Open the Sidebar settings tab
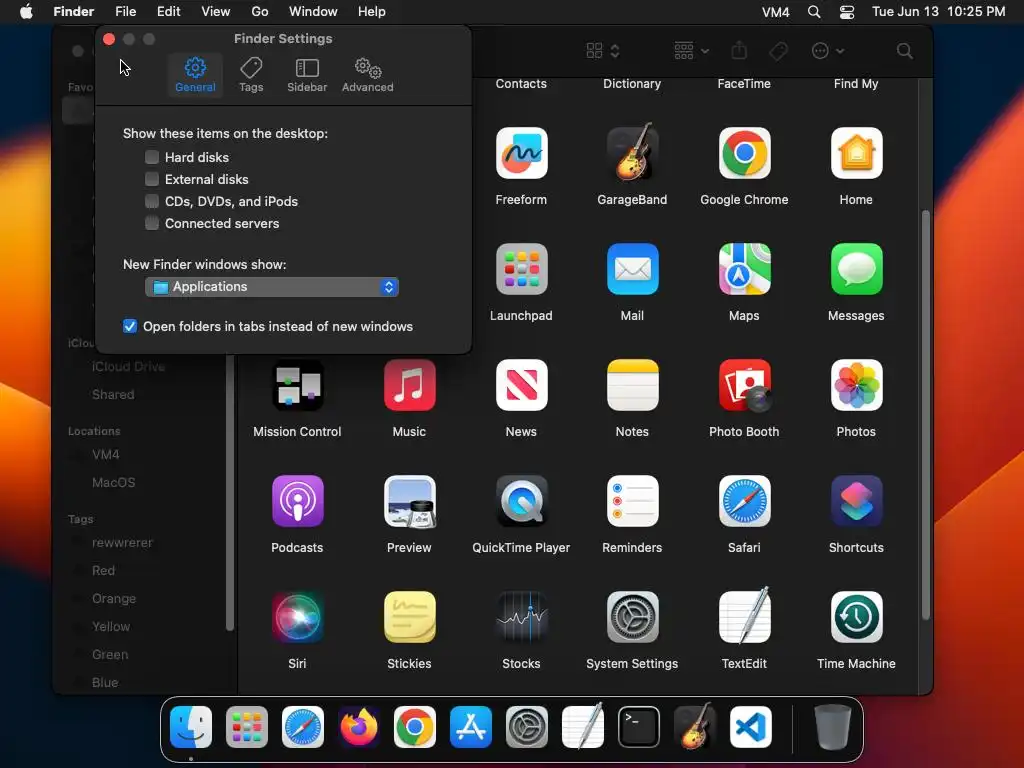Image resolution: width=1024 pixels, height=768 pixels. [307, 74]
